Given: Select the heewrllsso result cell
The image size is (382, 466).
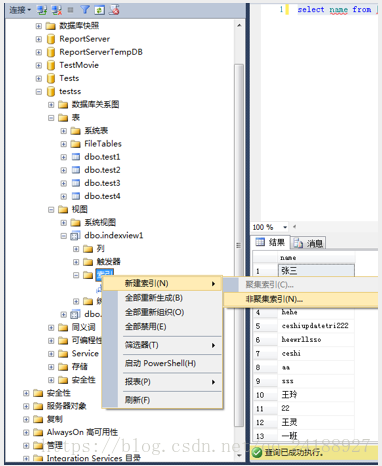Looking at the screenshot, I should (x=316, y=339).
